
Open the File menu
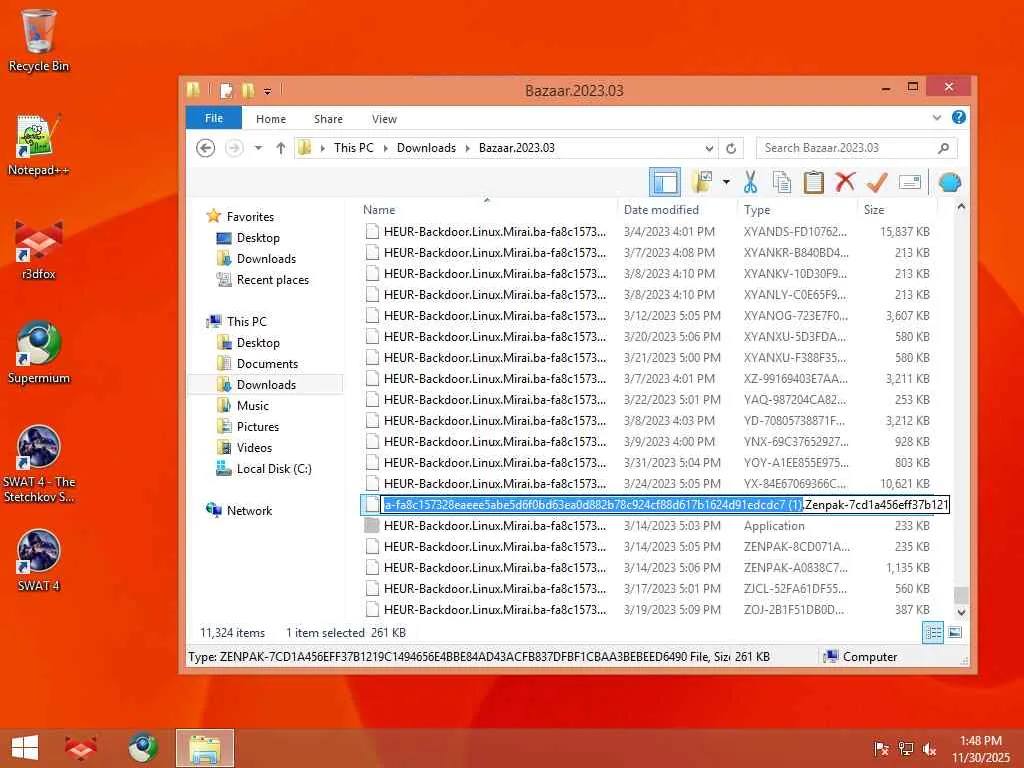(x=214, y=118)
